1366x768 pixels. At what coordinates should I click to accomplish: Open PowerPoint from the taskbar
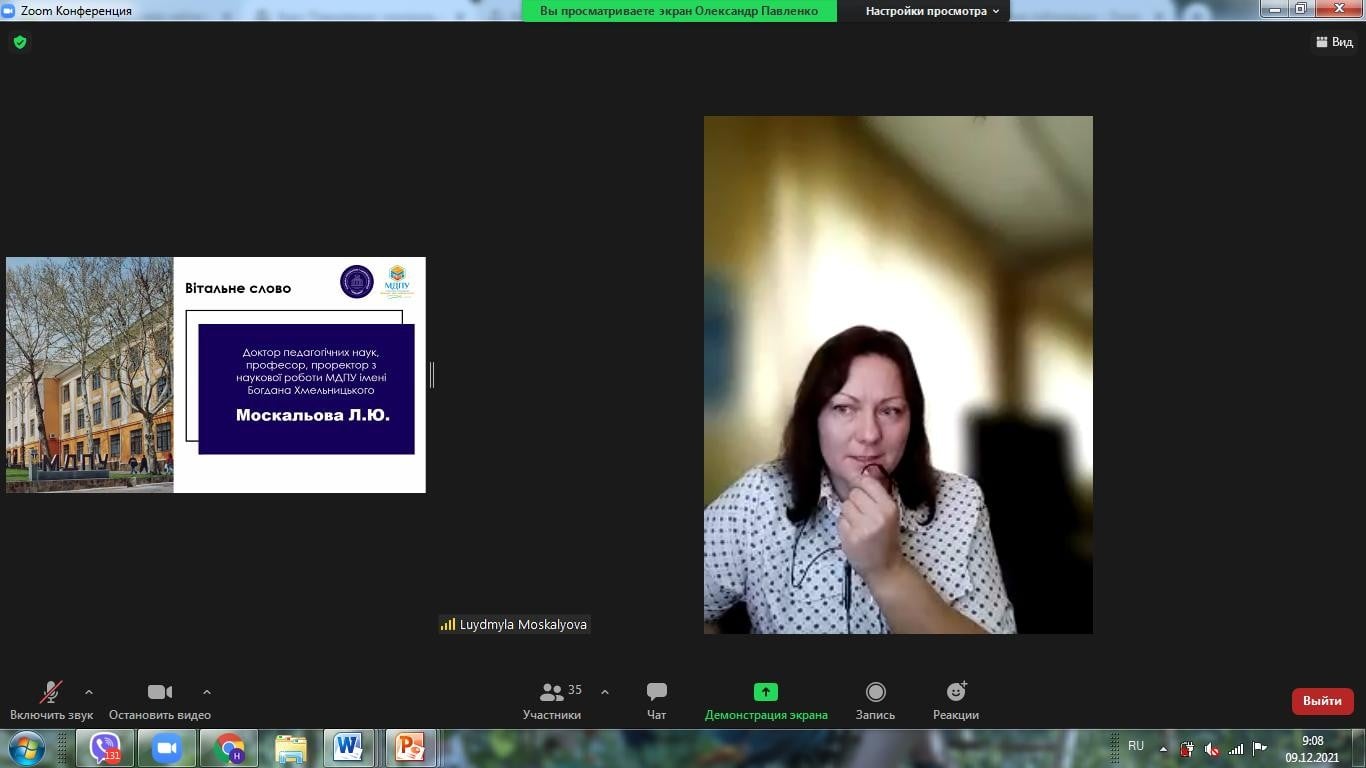410,748
